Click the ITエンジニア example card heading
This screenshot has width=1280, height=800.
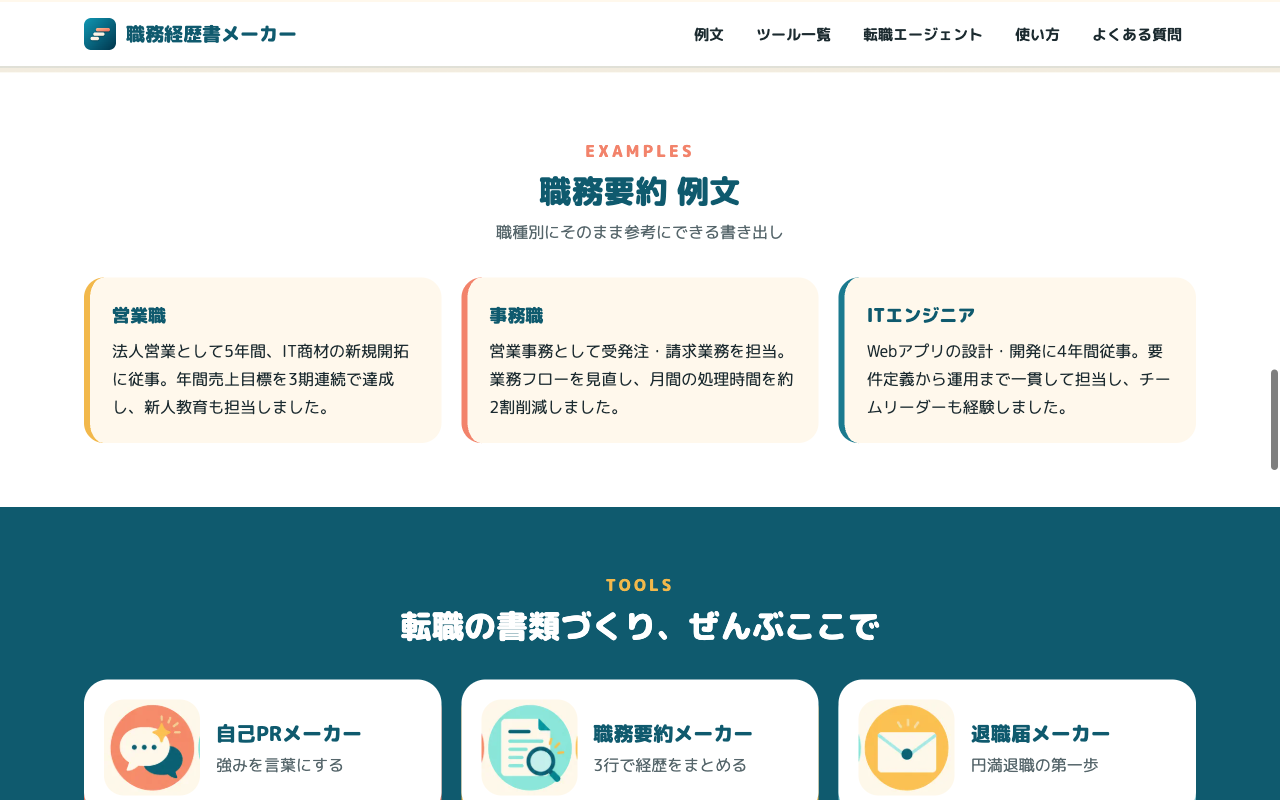pos(921,316)
